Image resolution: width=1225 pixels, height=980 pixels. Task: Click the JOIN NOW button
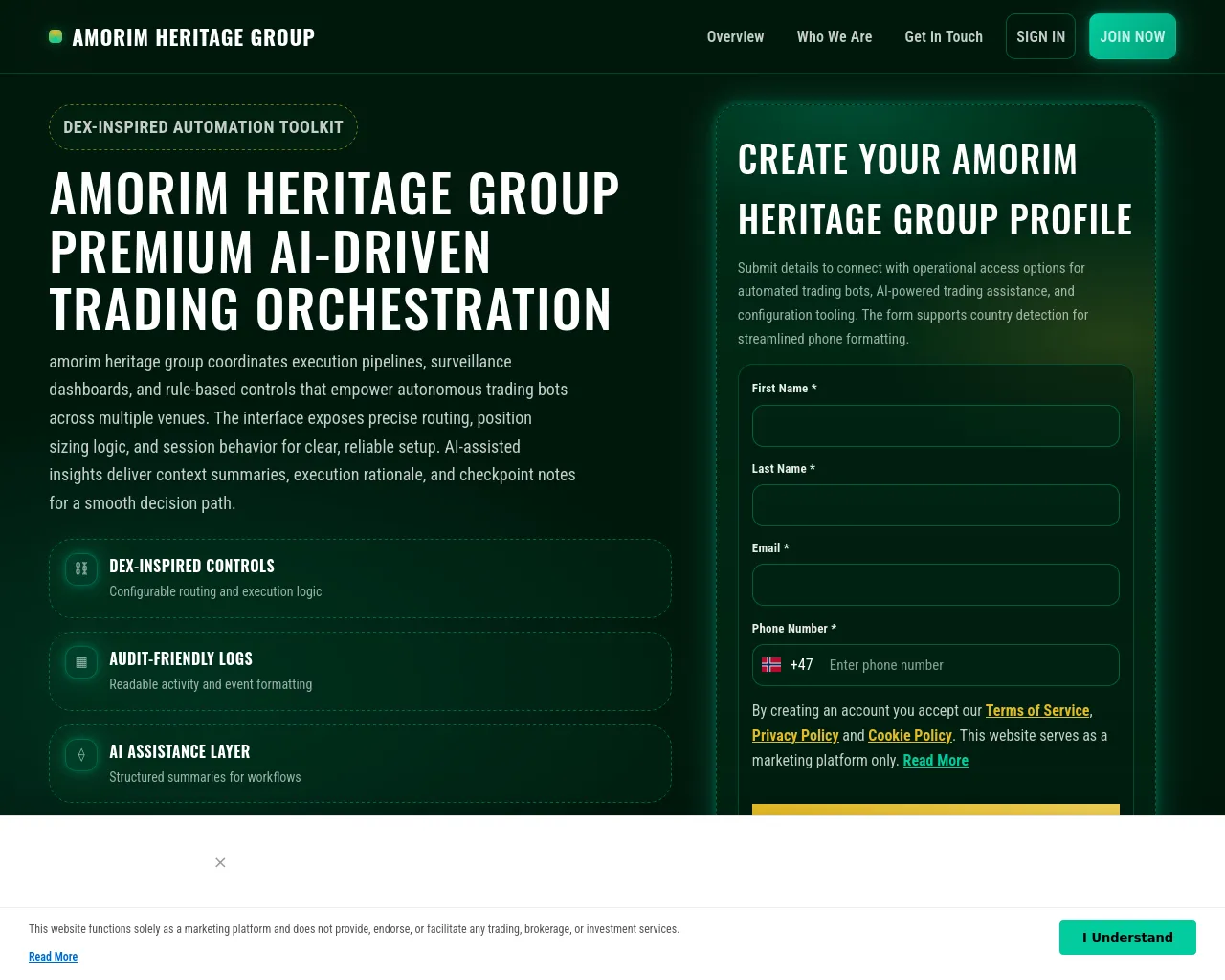tap(1132, 36)
